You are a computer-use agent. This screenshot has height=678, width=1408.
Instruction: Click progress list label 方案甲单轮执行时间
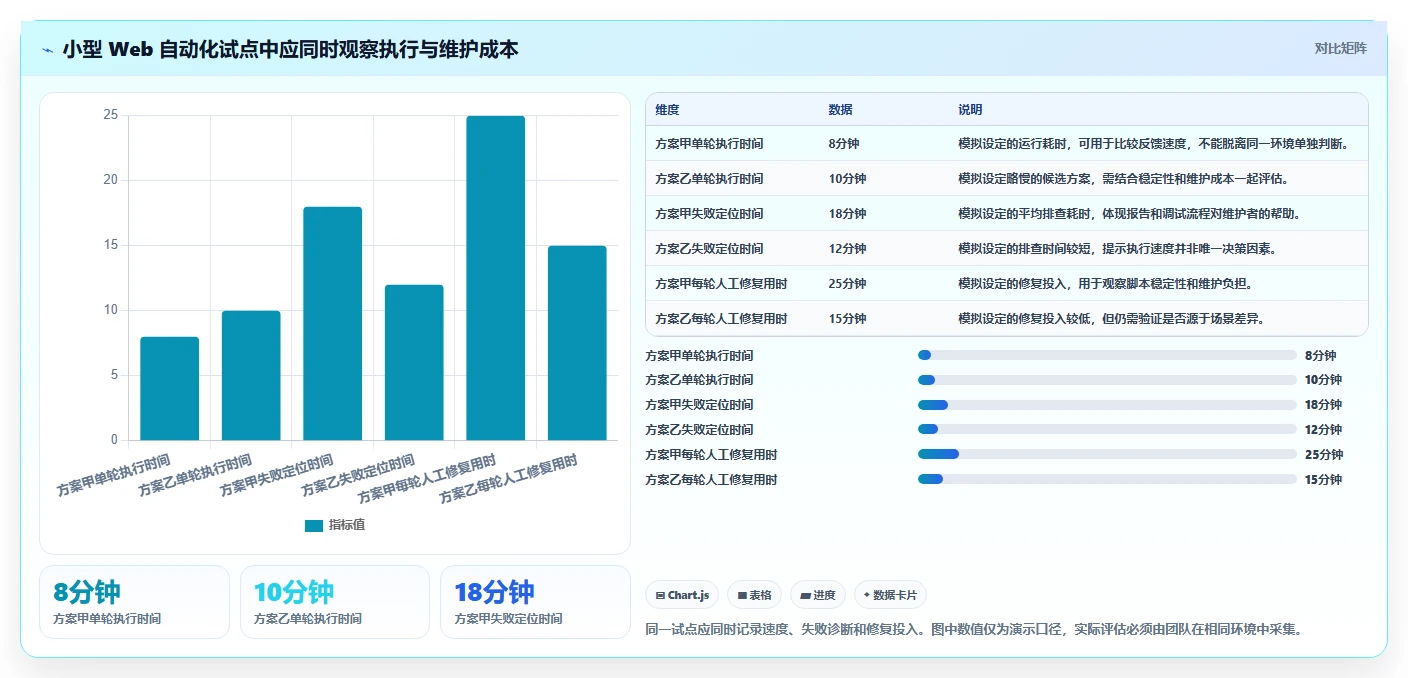coord(699,355)
